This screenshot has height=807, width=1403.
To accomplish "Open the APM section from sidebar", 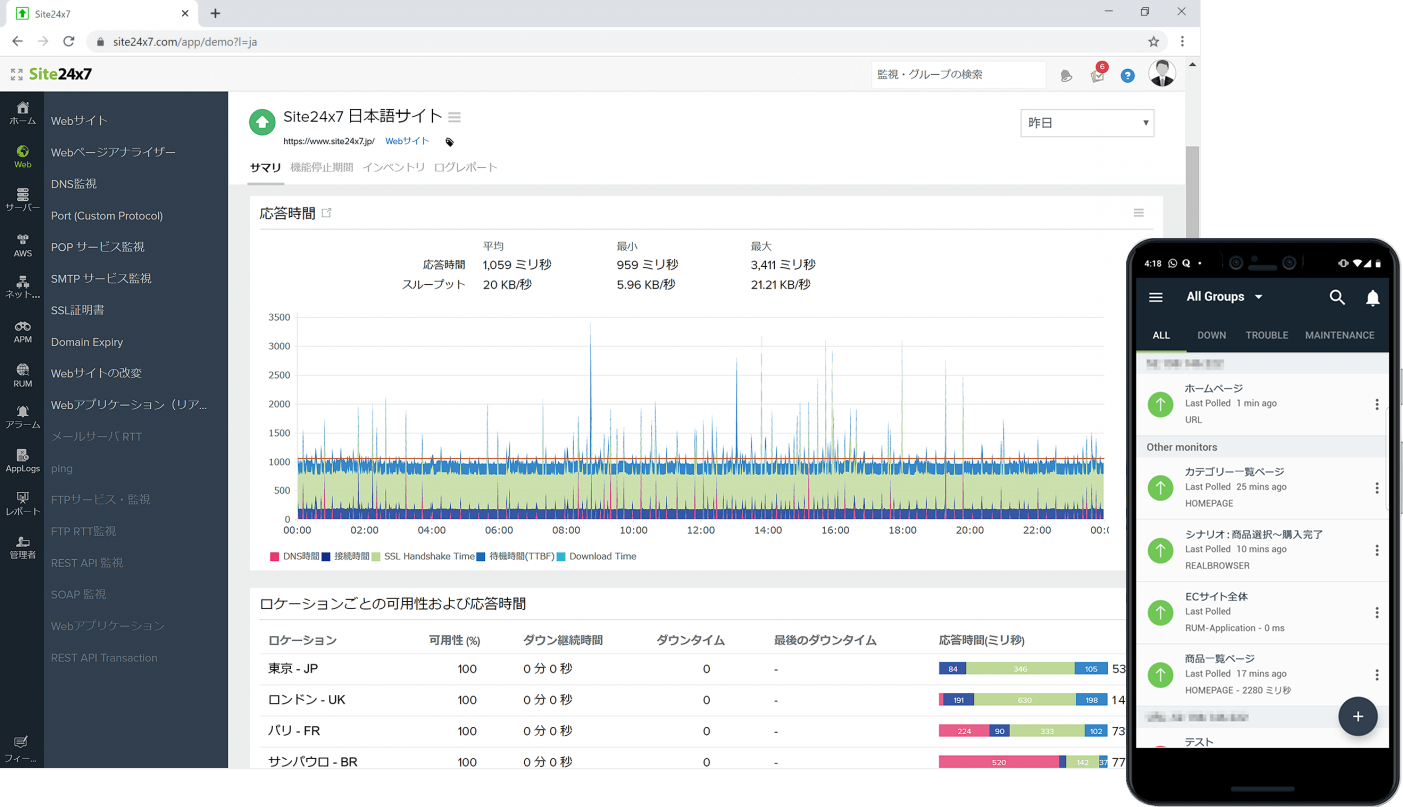I will pos(22,330).
